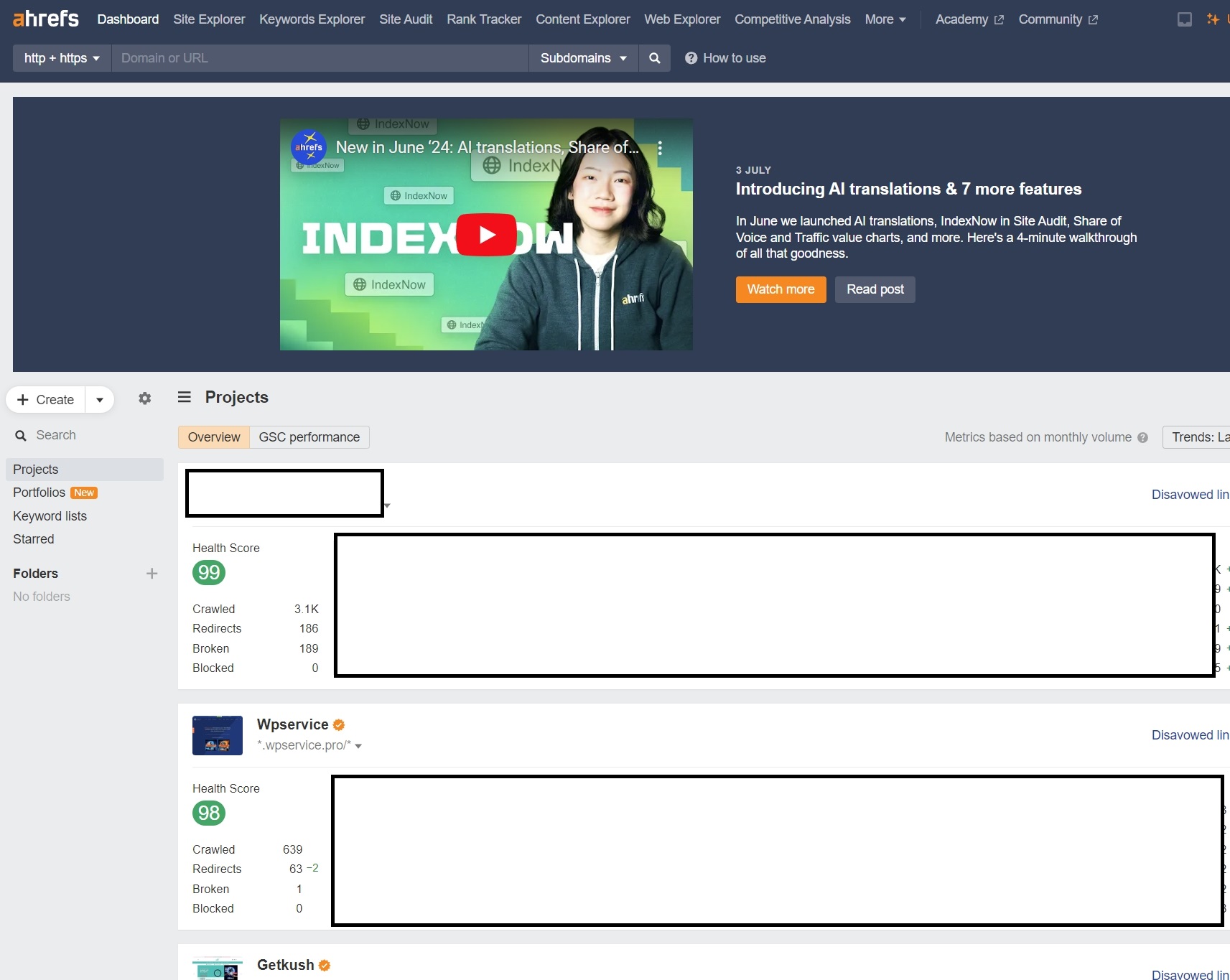Open the Subdomains mode dropdown
This screenshot has height=980, width=1230.
pyautogui.click(x=584, y=58)
